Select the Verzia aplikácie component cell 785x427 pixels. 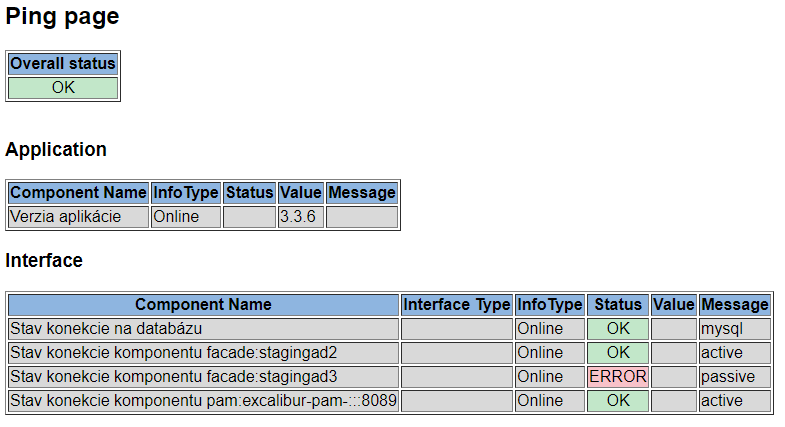pos(78,217)
